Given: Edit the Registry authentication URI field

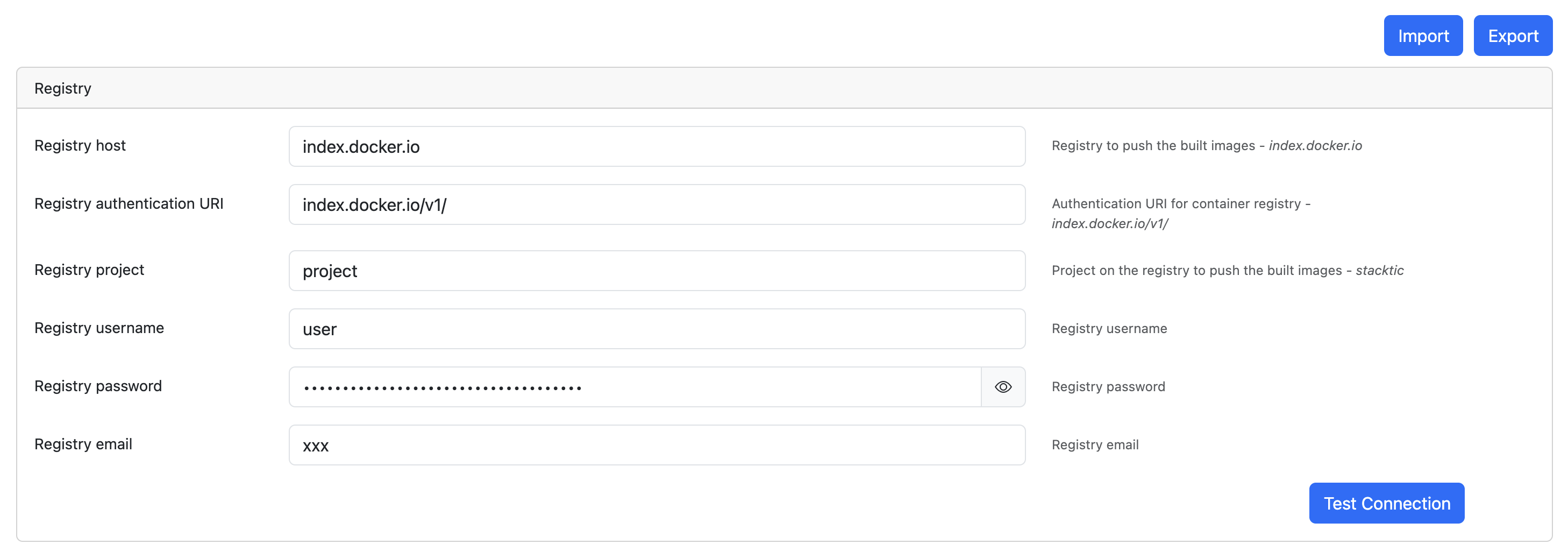Looking at the screenshot, I should coord(656,204).
